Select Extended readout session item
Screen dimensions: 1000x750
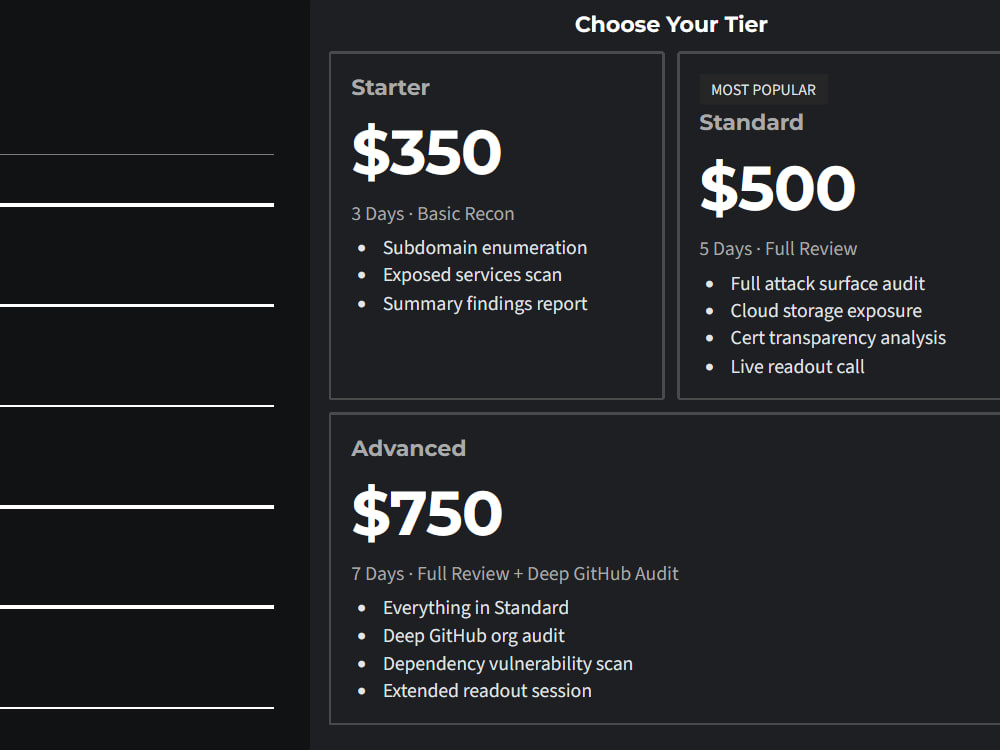[x=487, y=691]
